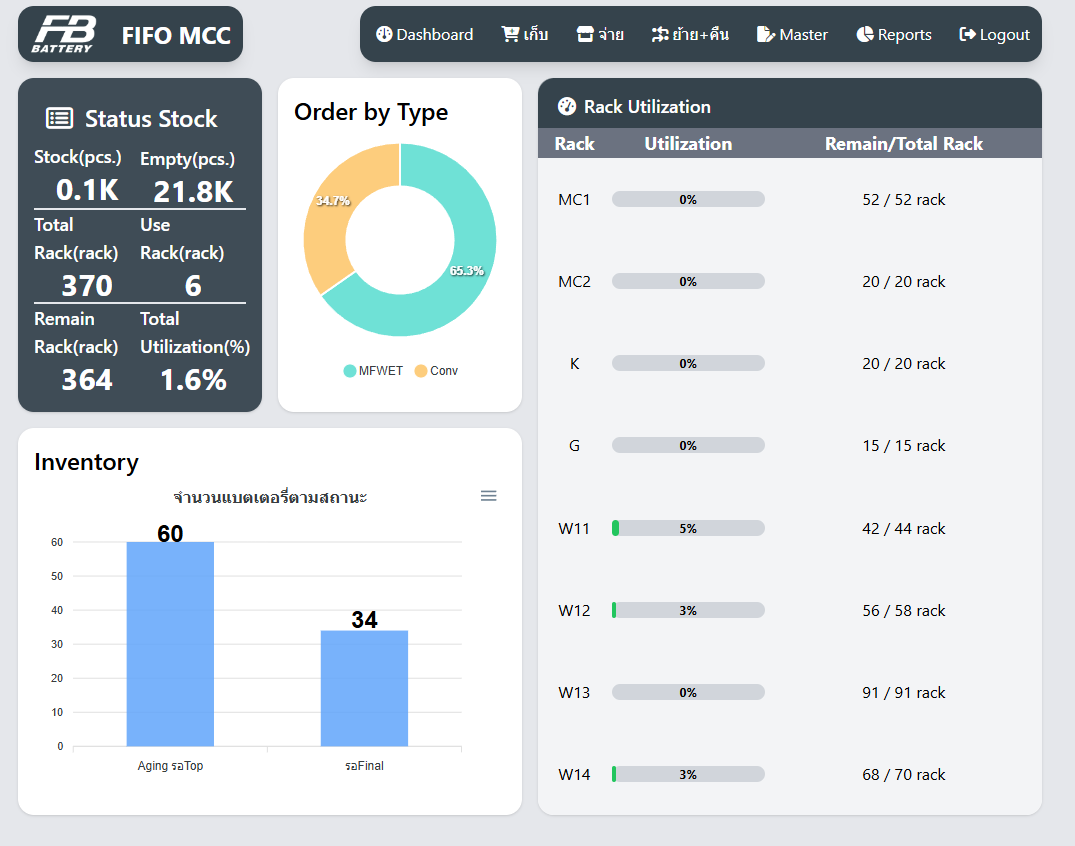Click the W12 utilization progress bar
Screen dimensions: 1075x846
coord(688,610)
